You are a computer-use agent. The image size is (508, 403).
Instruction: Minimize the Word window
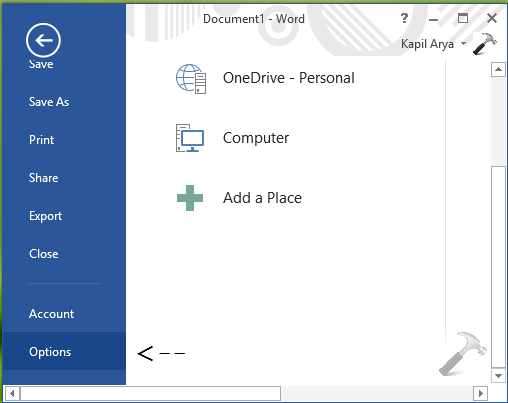[x=433, y=19]
